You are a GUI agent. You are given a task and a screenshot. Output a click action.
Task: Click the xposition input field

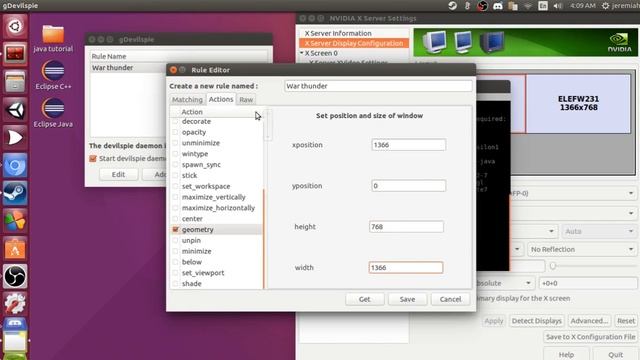(409, 145)
